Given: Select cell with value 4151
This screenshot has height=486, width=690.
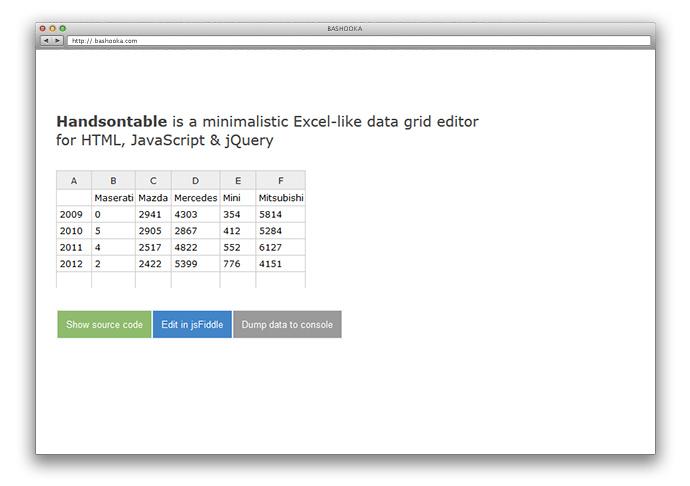Looking at the screenshot, I should pos(280,264).
